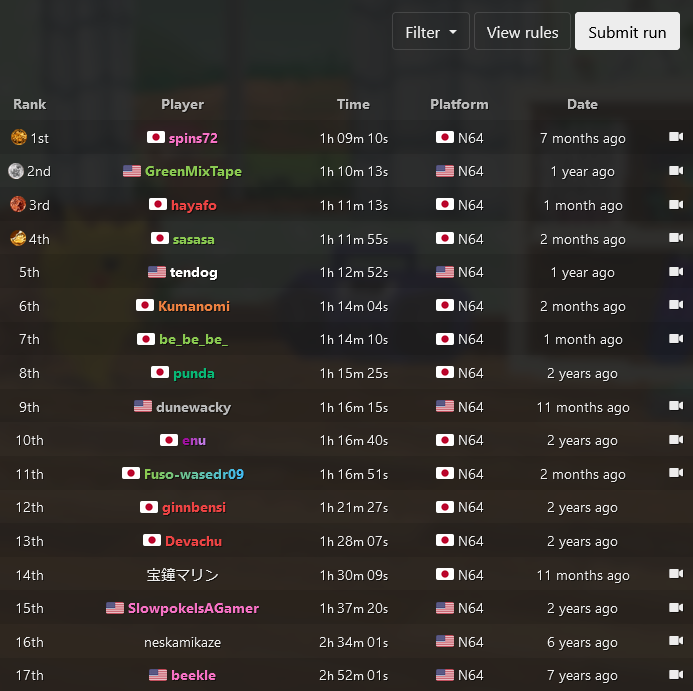Click the video icon on dunewacky's row

pos(676,405)
